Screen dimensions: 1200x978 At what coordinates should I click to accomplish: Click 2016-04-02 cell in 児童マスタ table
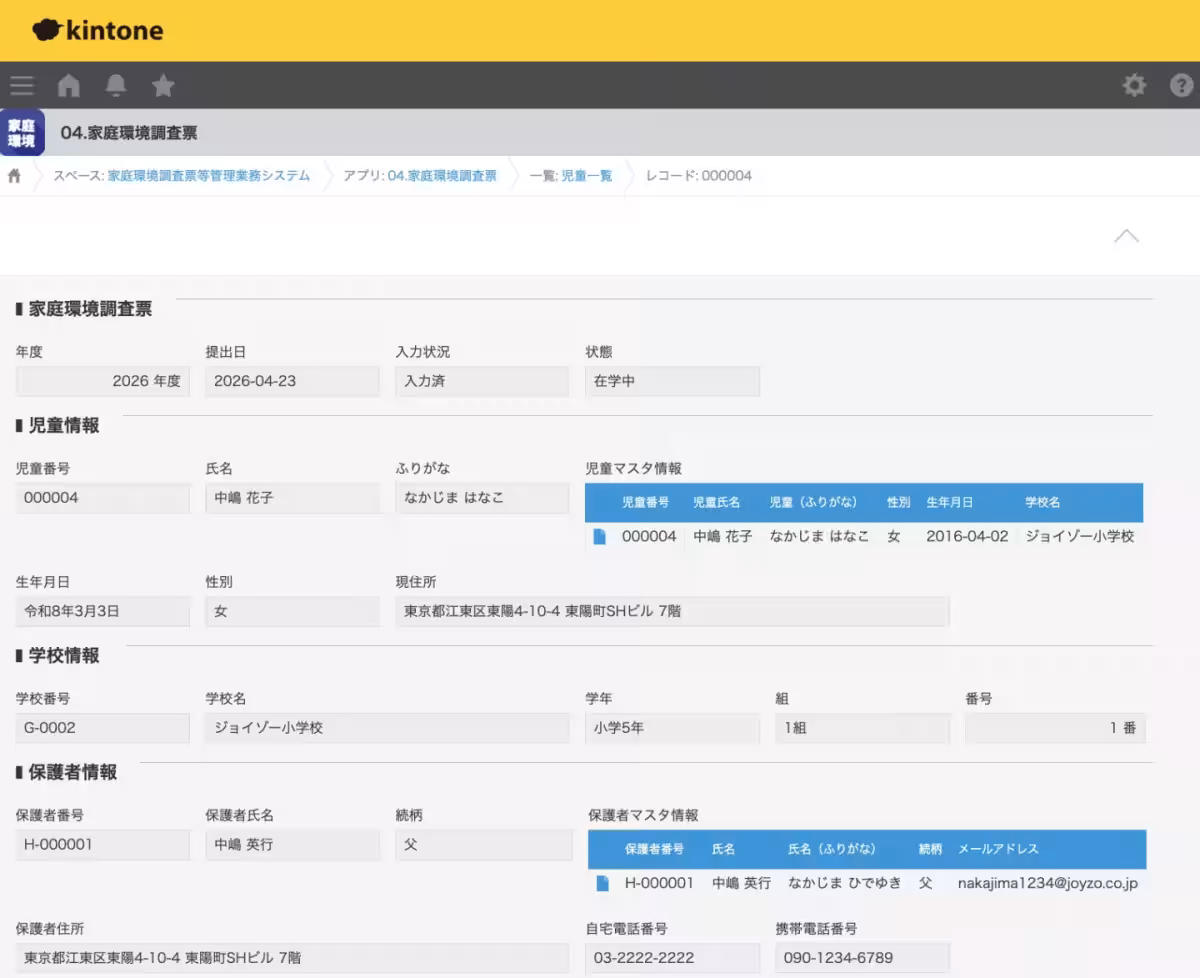coord(967,537)
